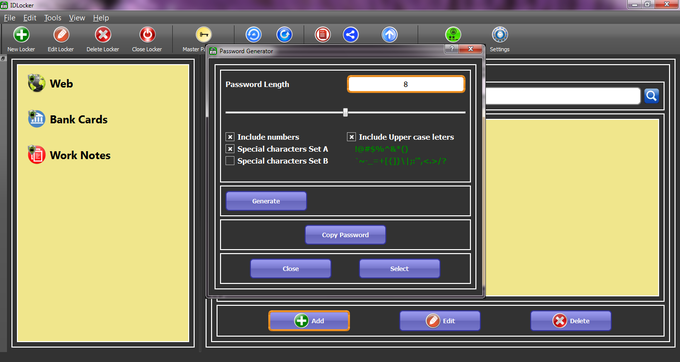Image resolution: width=680 pixels, height=362 pixels.
Task: Click the Web globe icon
Action: 36,83
